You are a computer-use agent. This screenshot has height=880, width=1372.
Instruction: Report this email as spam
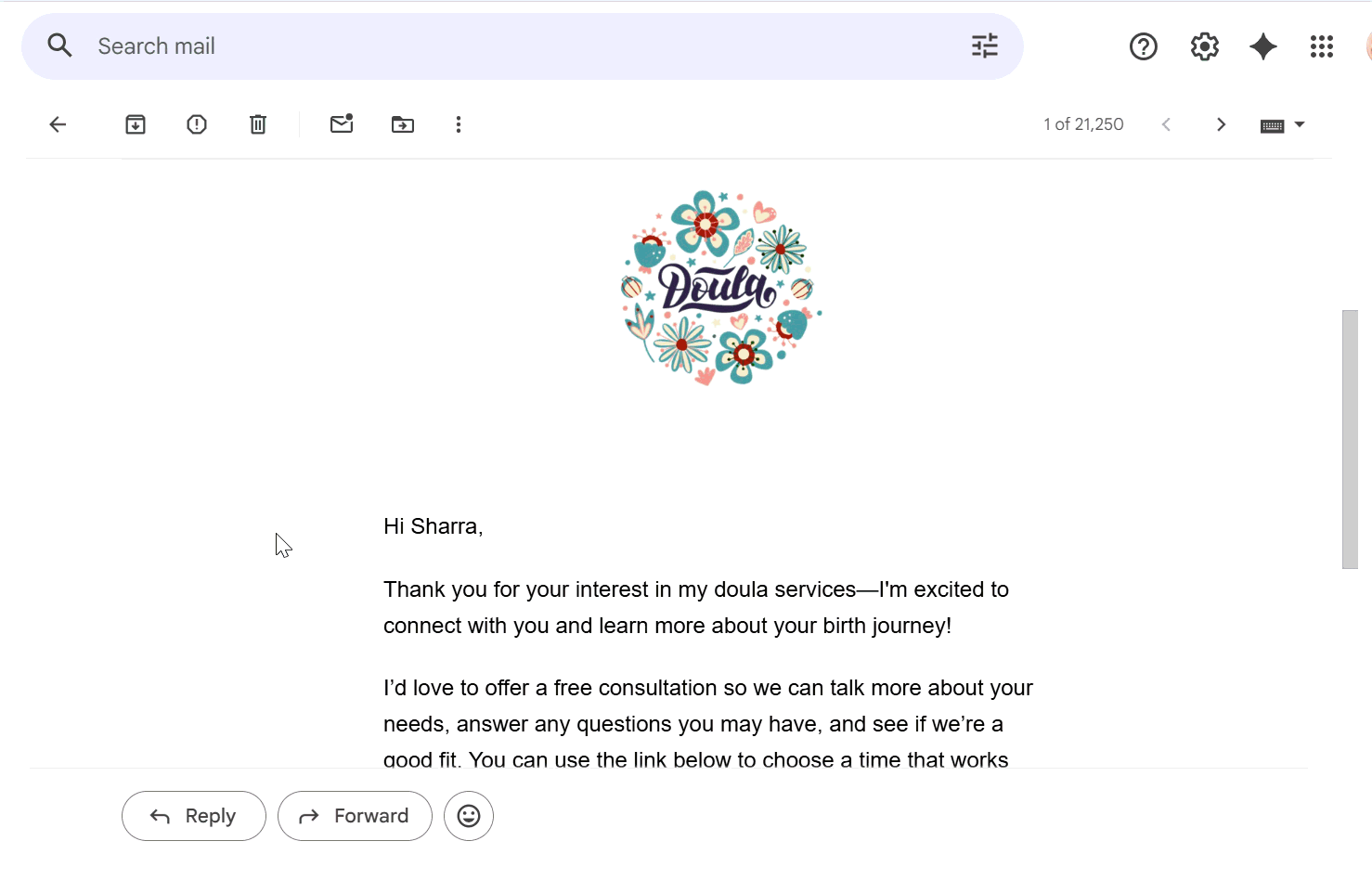click(197, 124)
